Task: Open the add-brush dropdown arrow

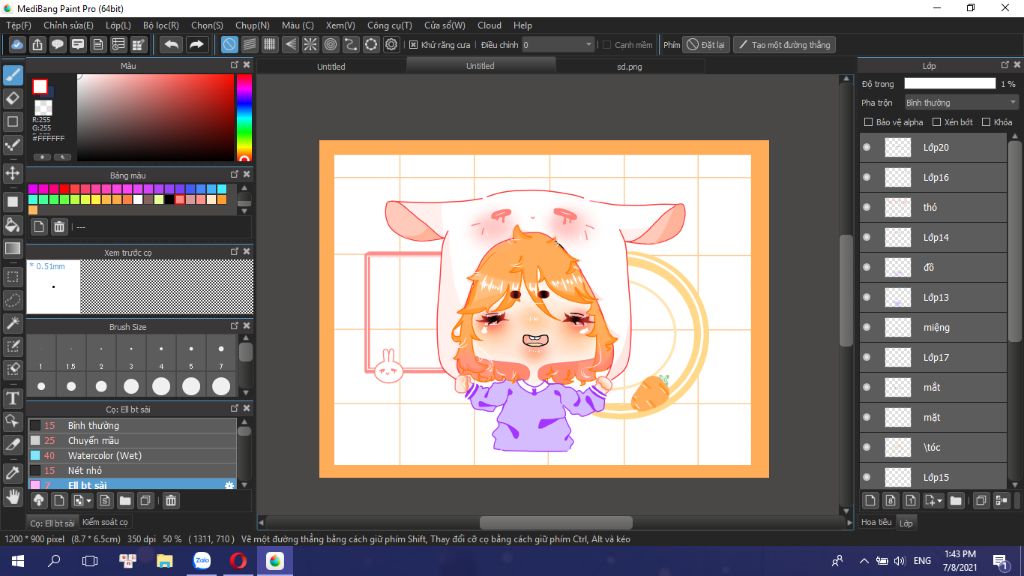Action: pyautogui.click(x=89, y=501)
